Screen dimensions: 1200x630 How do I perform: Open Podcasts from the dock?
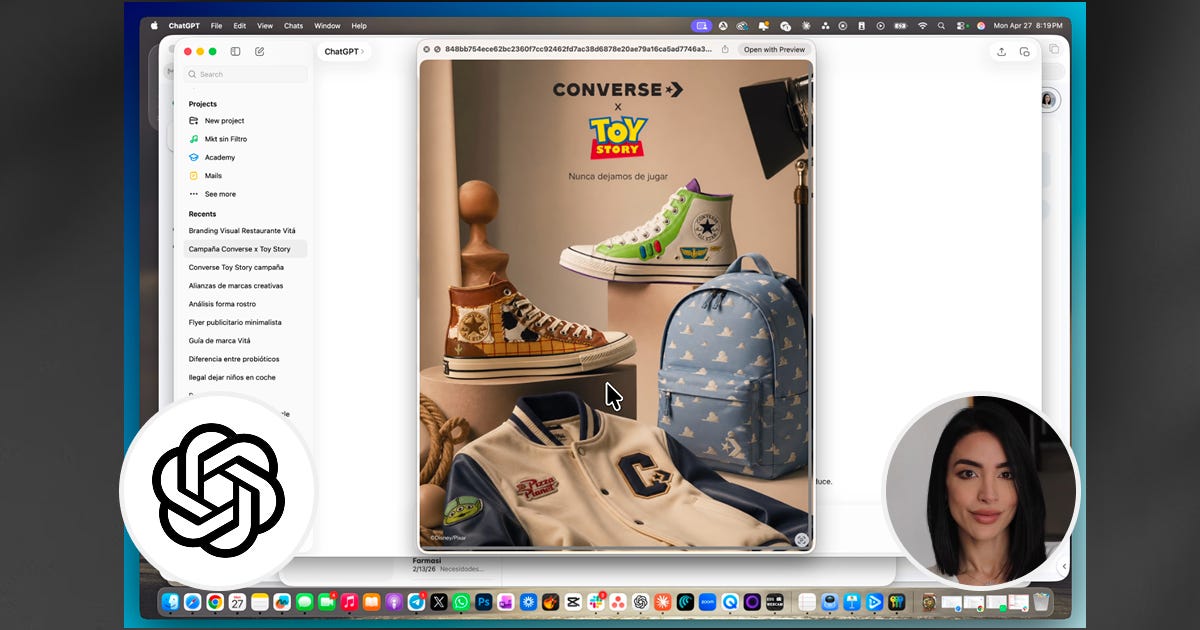tap(394, 602)
